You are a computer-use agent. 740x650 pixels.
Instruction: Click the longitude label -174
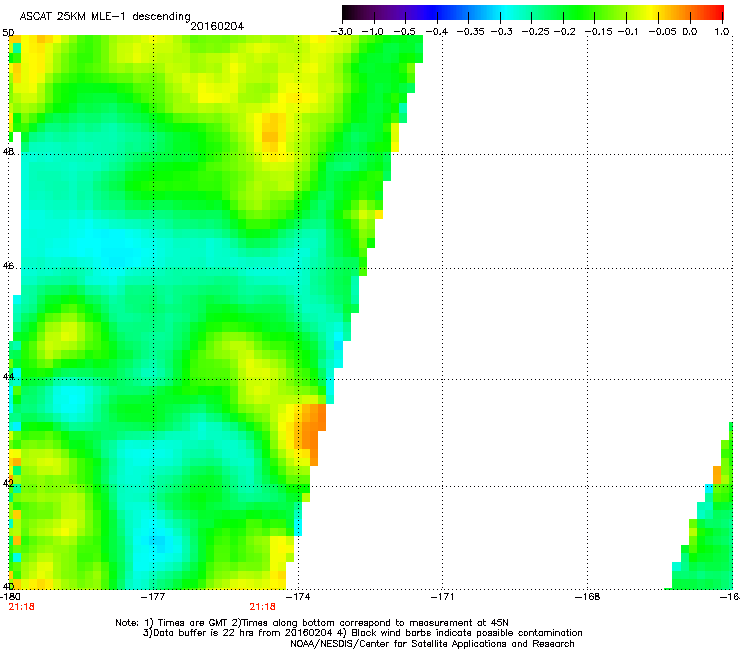click(x=298, y=597)
